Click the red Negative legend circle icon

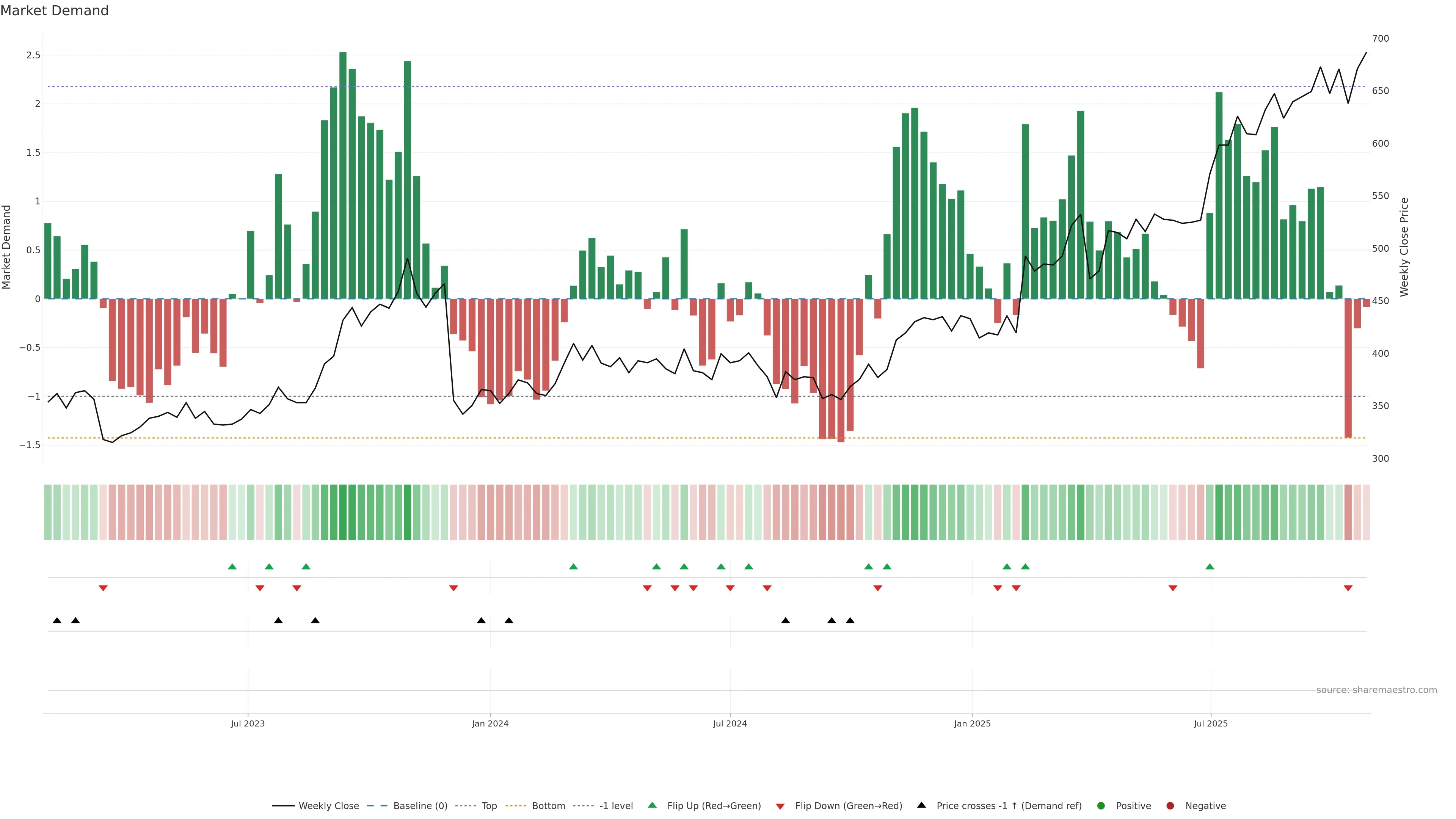click(x=1170, y=806)
